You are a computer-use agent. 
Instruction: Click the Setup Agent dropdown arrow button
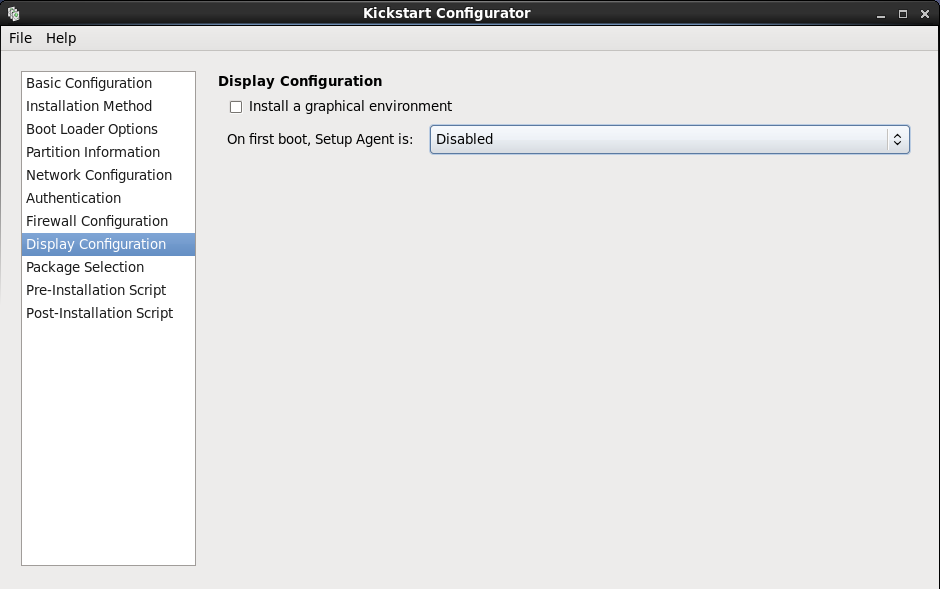click(897, 140)
